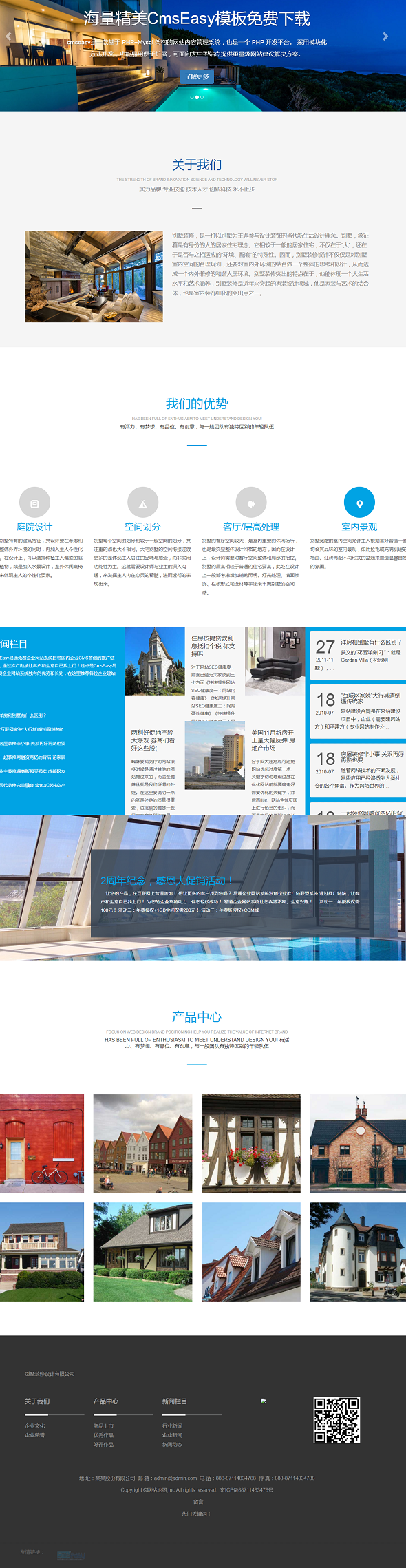Open the 空间划分 title link

click(x=142, y=527)
